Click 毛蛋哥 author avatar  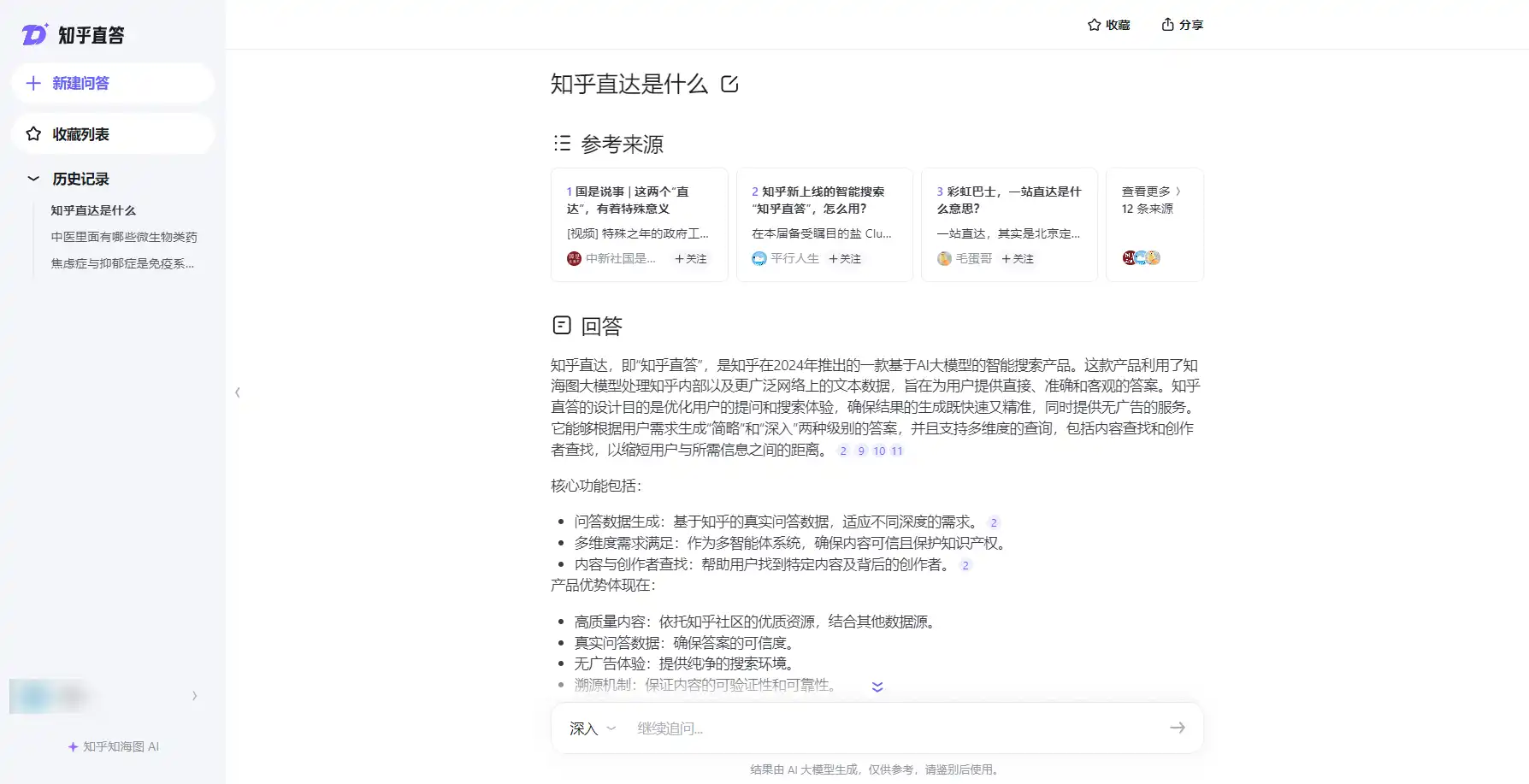944,258
